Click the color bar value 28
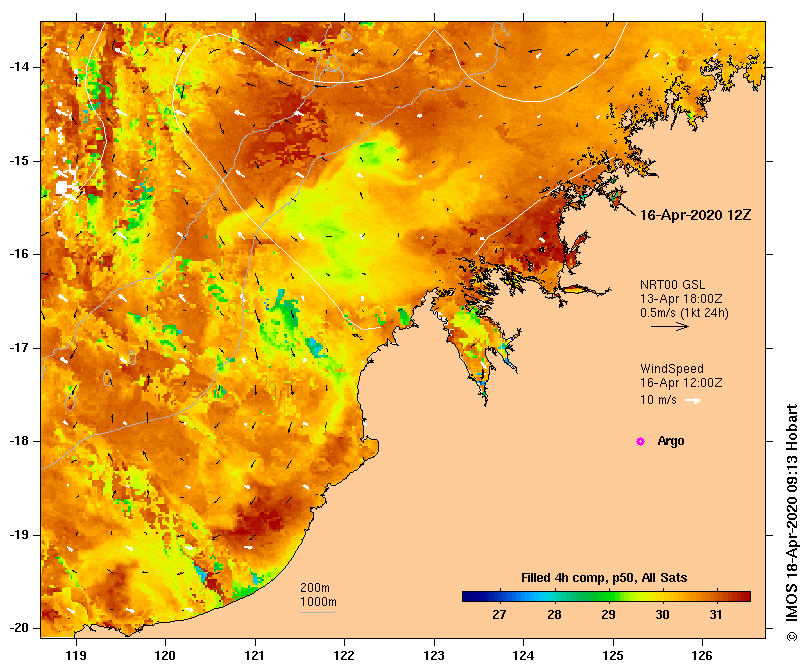The image size is (809, 672). [554, 615]
